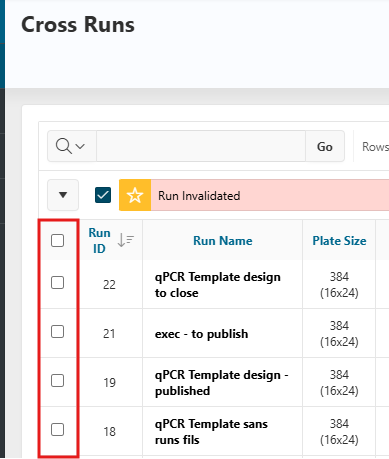Select the checkbox for run 21
Screen dimensions: 389x459
(57, 332)
